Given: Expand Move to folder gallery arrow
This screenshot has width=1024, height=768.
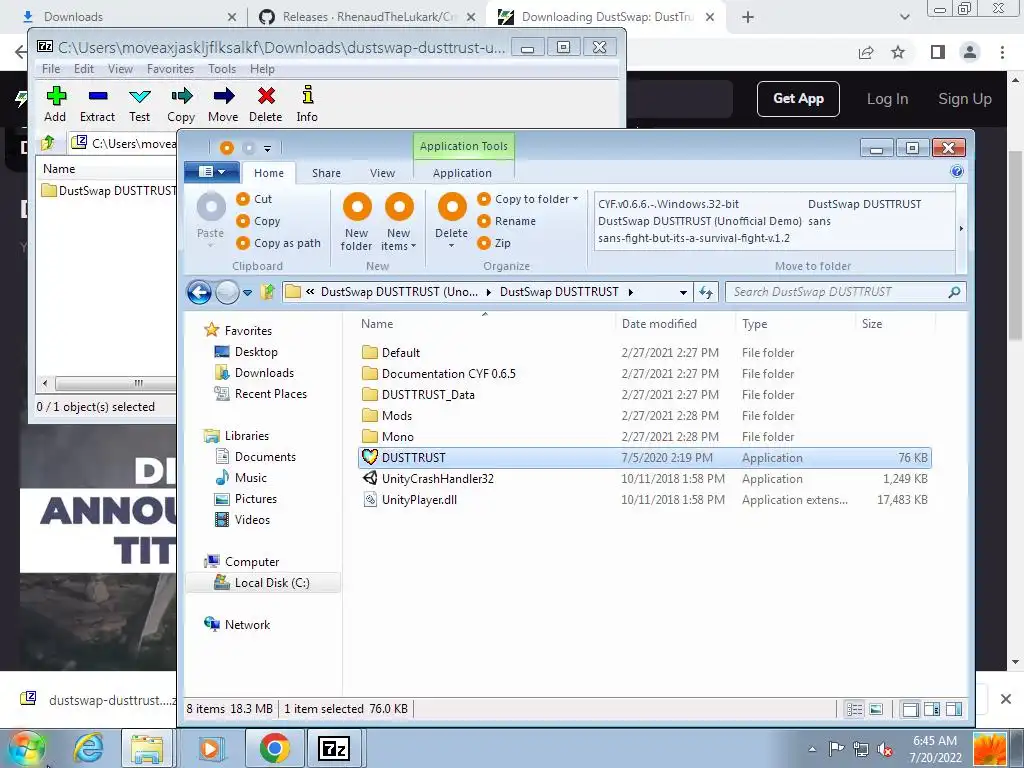Looking at the screenshot, I should 961,228.
